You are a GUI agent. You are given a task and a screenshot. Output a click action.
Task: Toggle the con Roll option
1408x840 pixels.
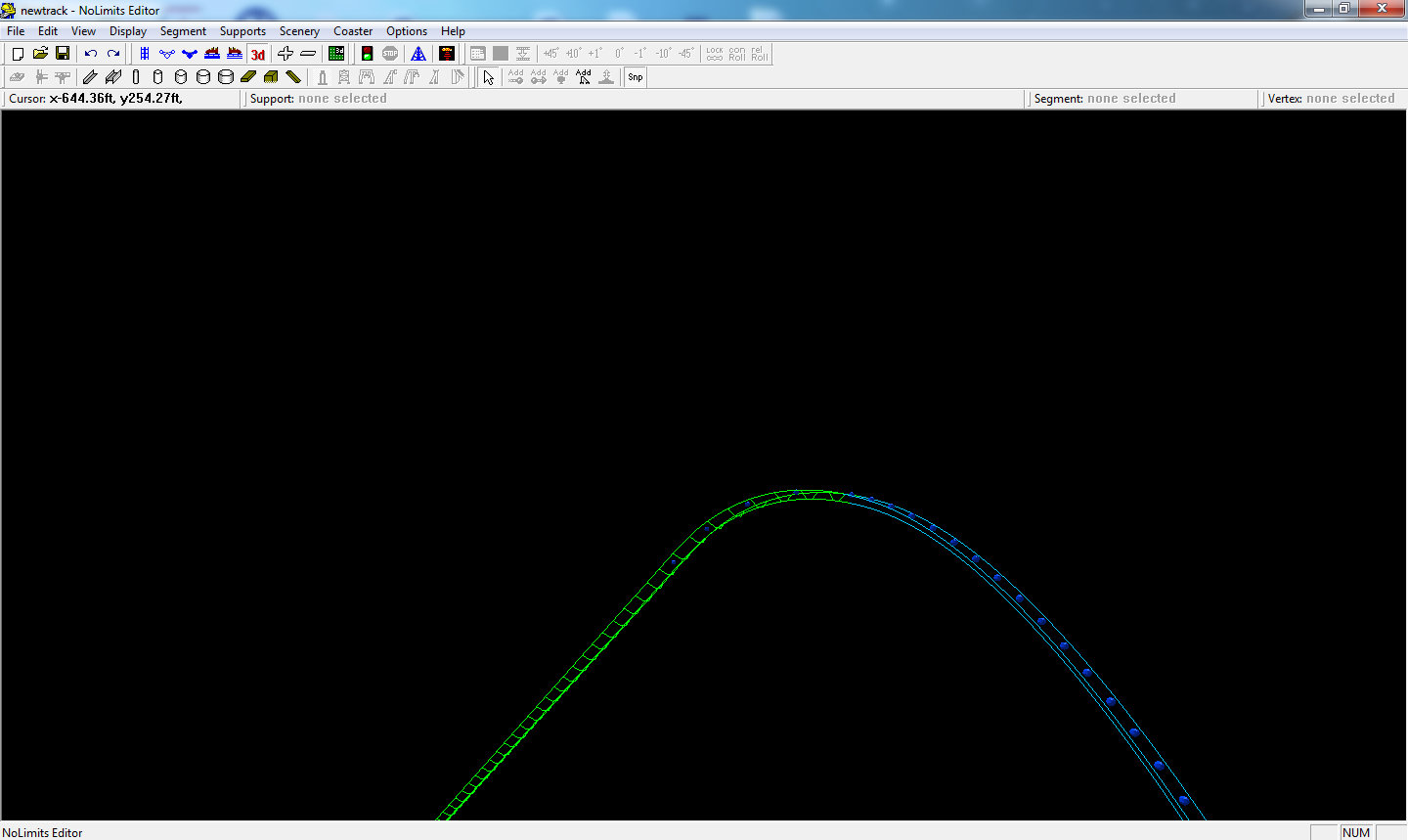(737, 54)
